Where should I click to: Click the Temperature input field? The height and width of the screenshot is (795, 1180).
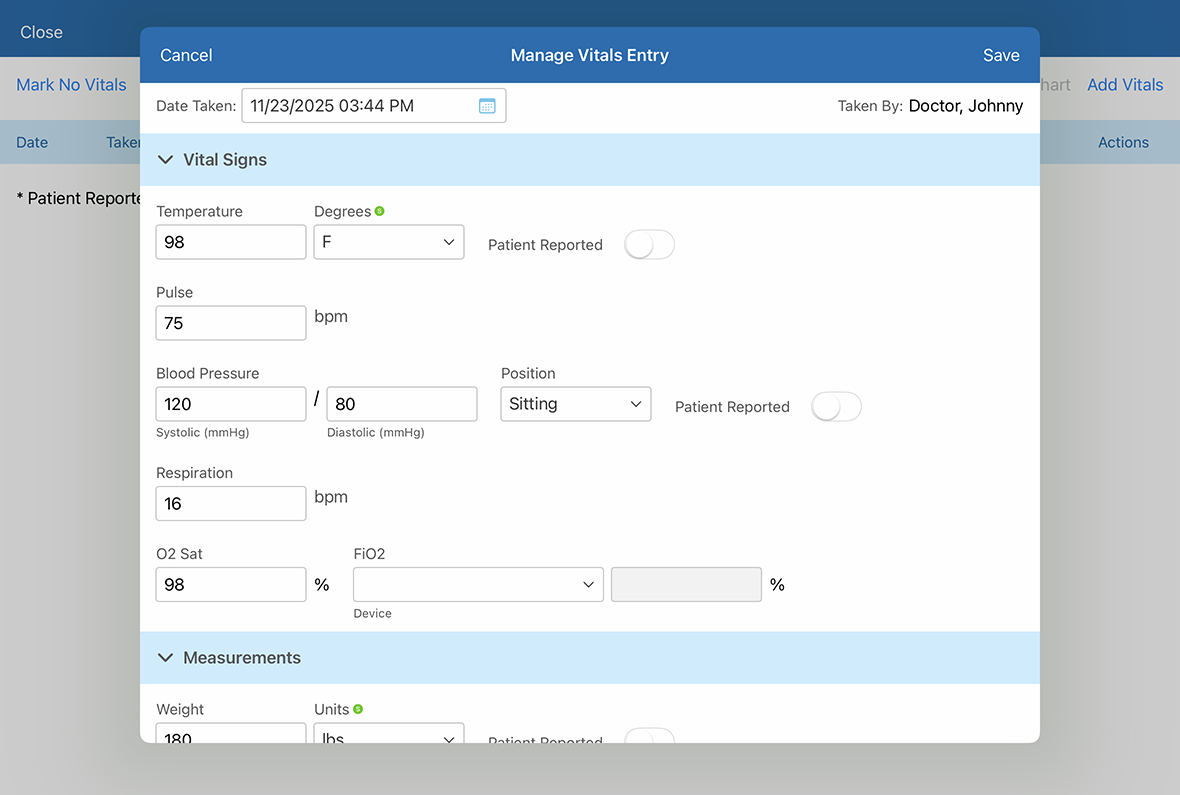(231, 242)
